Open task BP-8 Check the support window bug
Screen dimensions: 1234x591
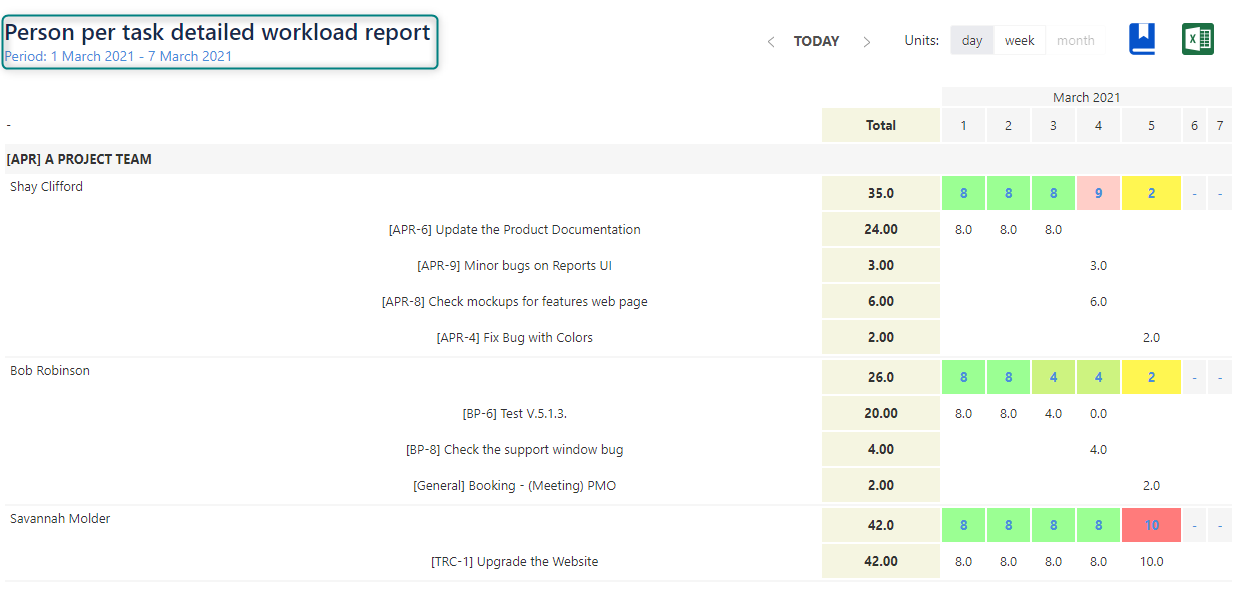514,450
